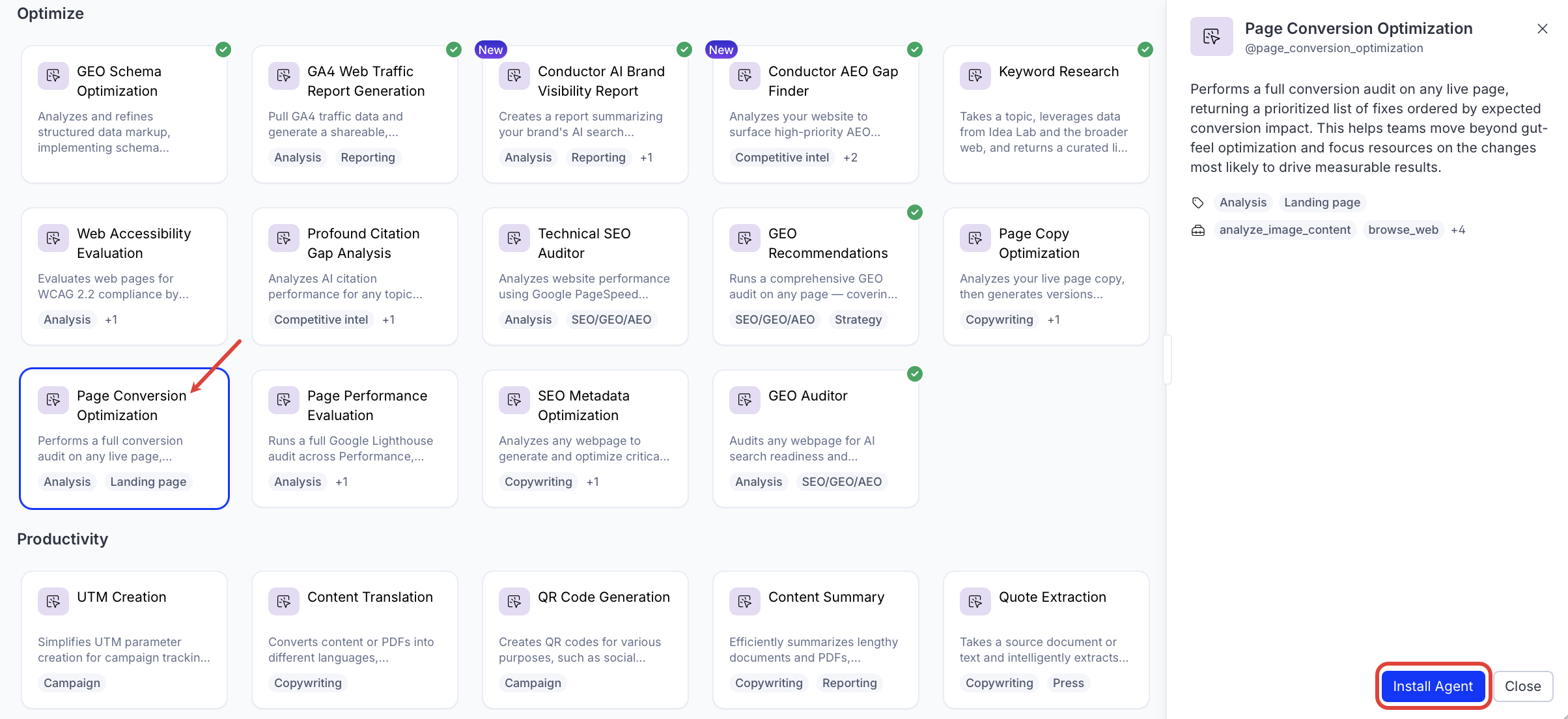Click the Technical SEO Auditor icon
The width and height of the screenshot is (1568, 719).
514,238
